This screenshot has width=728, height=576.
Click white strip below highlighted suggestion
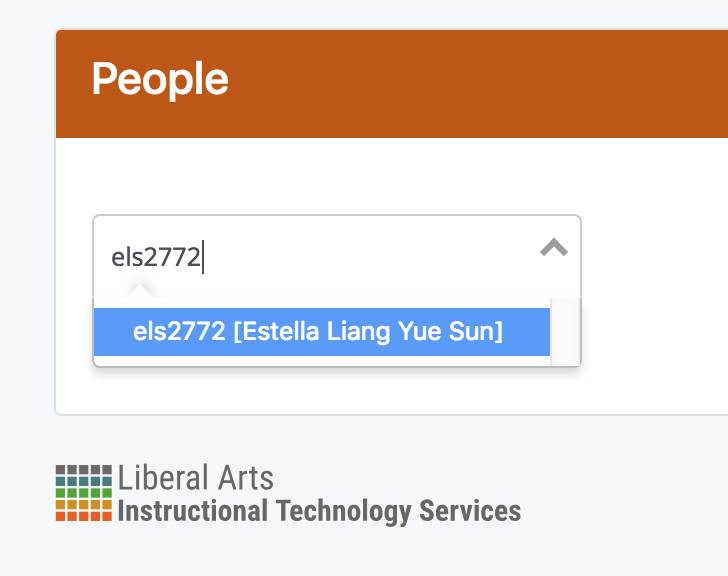[x=322, y=361]
